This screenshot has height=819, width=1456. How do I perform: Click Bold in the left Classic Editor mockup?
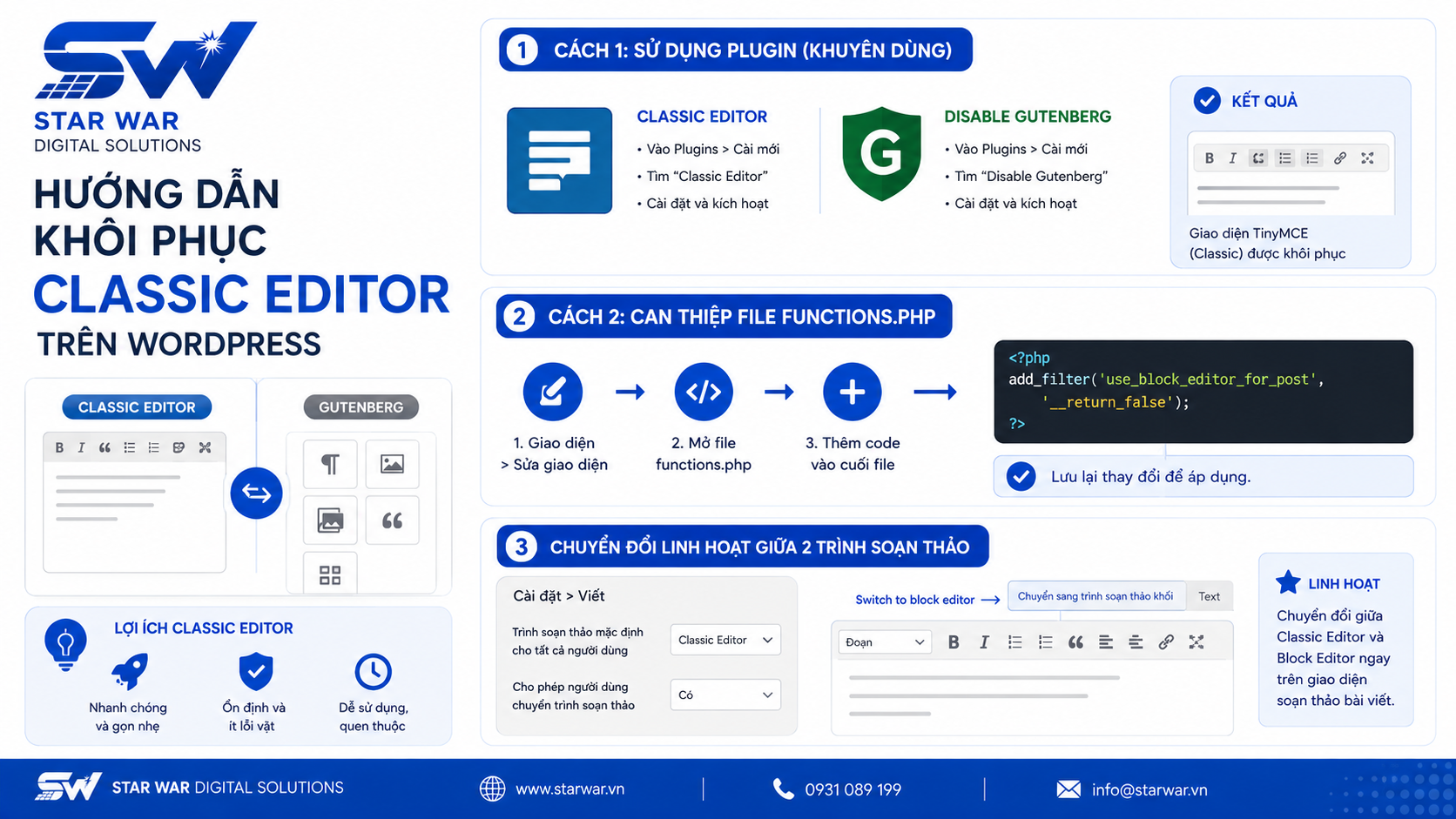coord(59,447)
